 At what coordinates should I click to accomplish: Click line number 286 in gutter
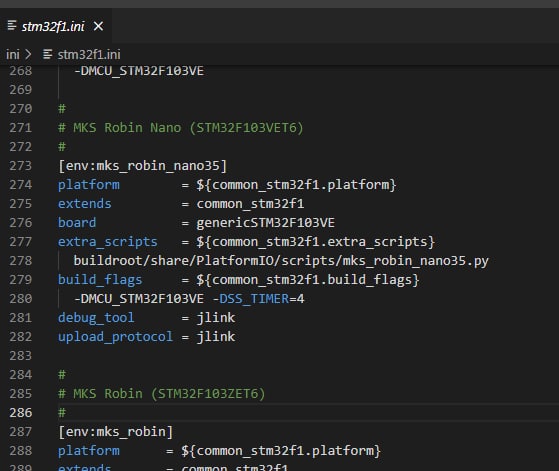pyautogui.click(x=21, y=413)
